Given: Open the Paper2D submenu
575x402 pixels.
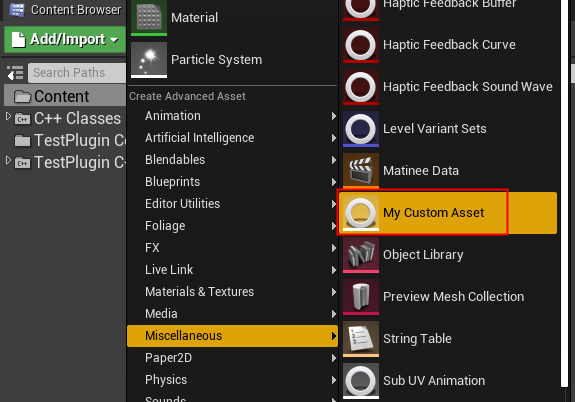Looking at the screenshot, I should click(x=232, y=358).
